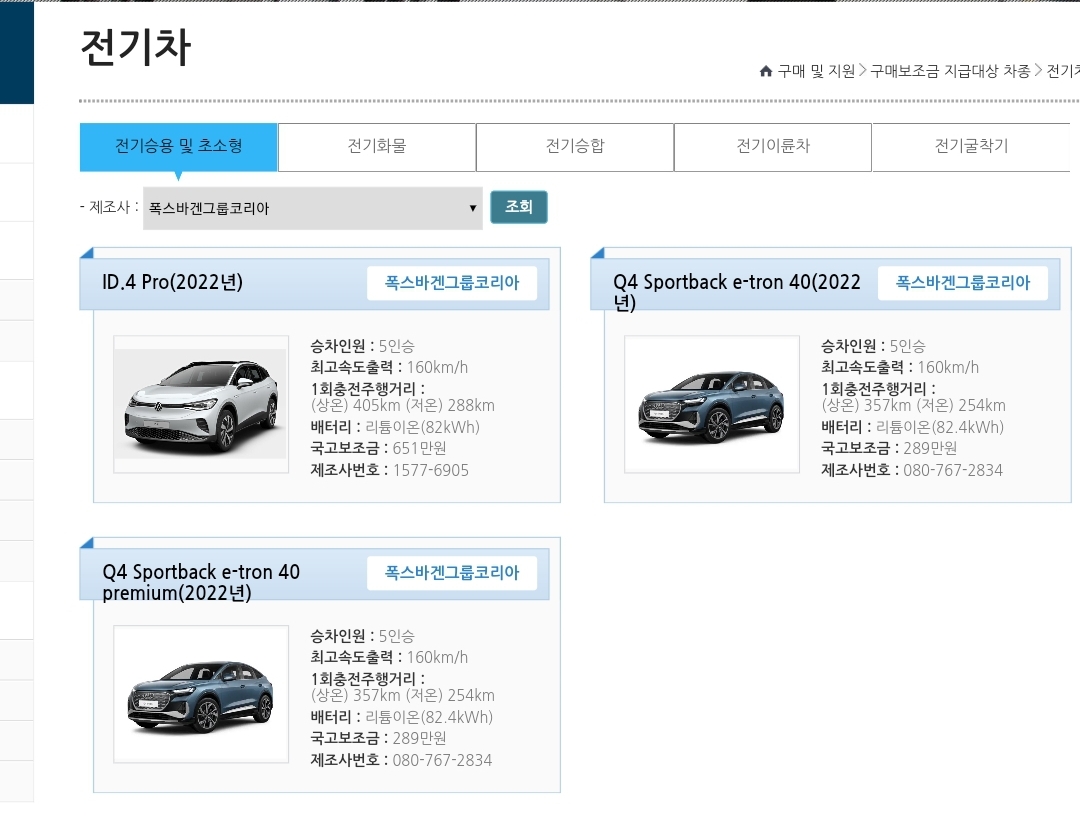Click the Q4 Sportback premium car thumbnail
This screenshot has height=832, width=1080.
pos(201,694)
